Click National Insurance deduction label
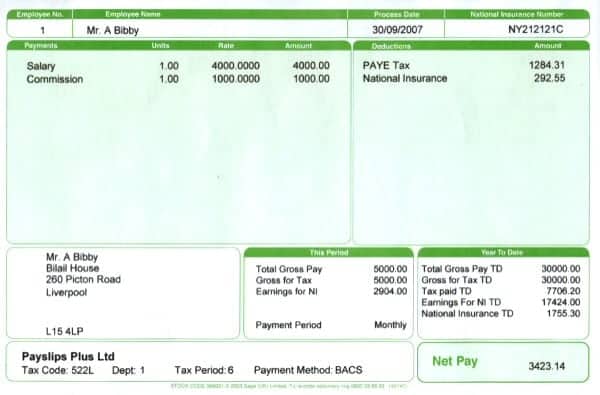The image size is (600, 395). pos(405,78)
